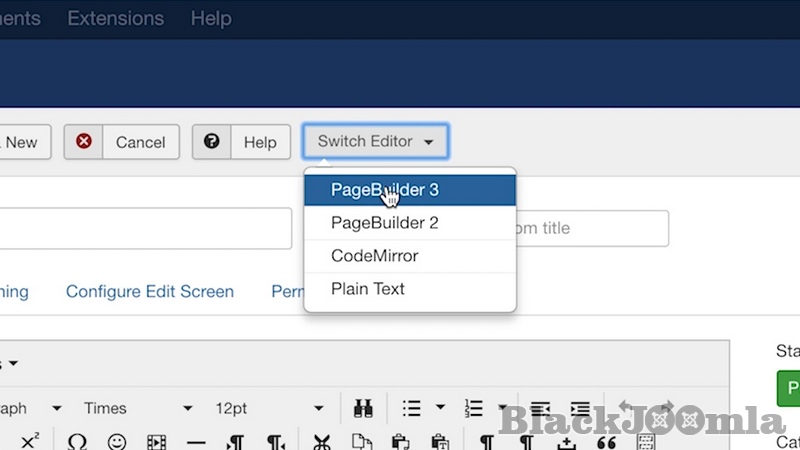
Task: Insert a bulleted list
Action: tap(411, 408)
